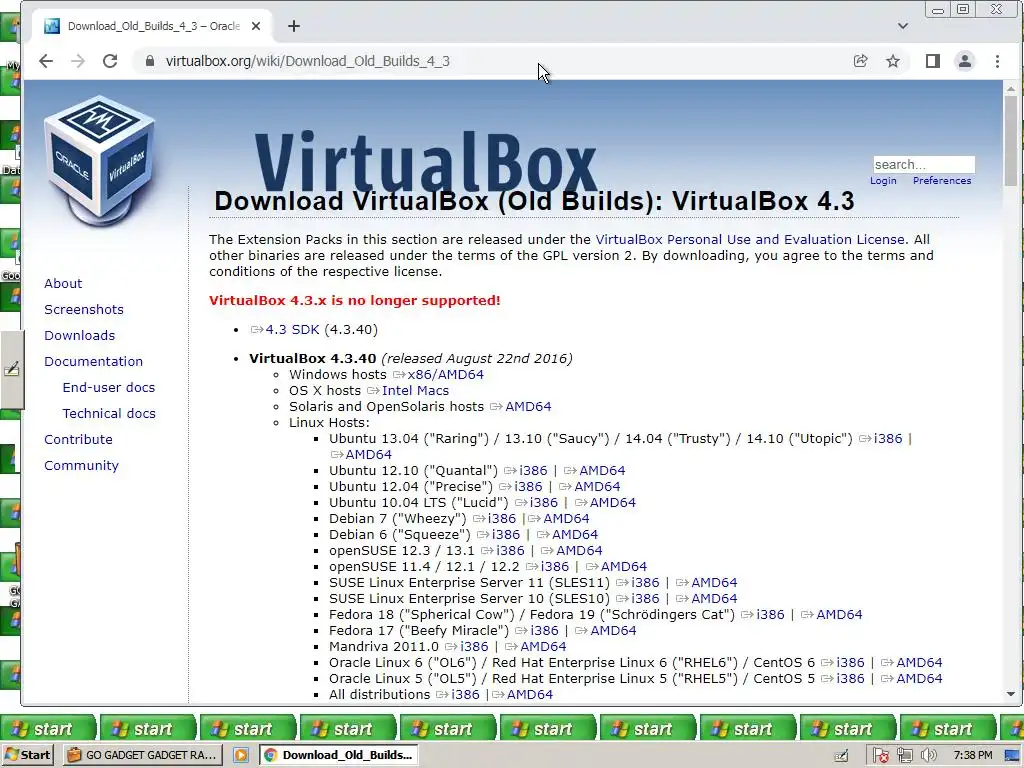The image size is (1024, 768).
Task: Click the Download_Old_Builds taskbar button
Action: click(340, 755)
